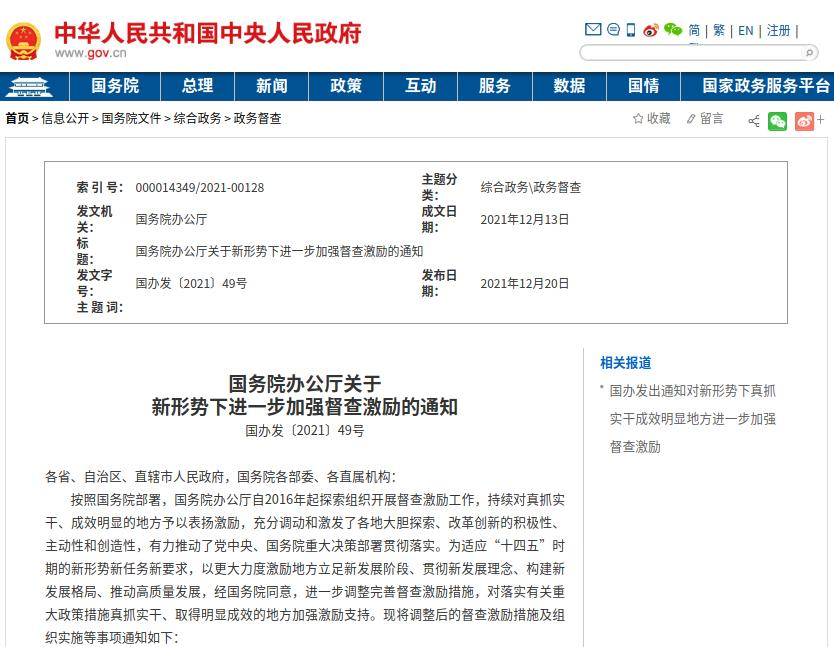The image size is (834, 647).
Task: Switch language to EN
Action: click(x=746, y=31)
